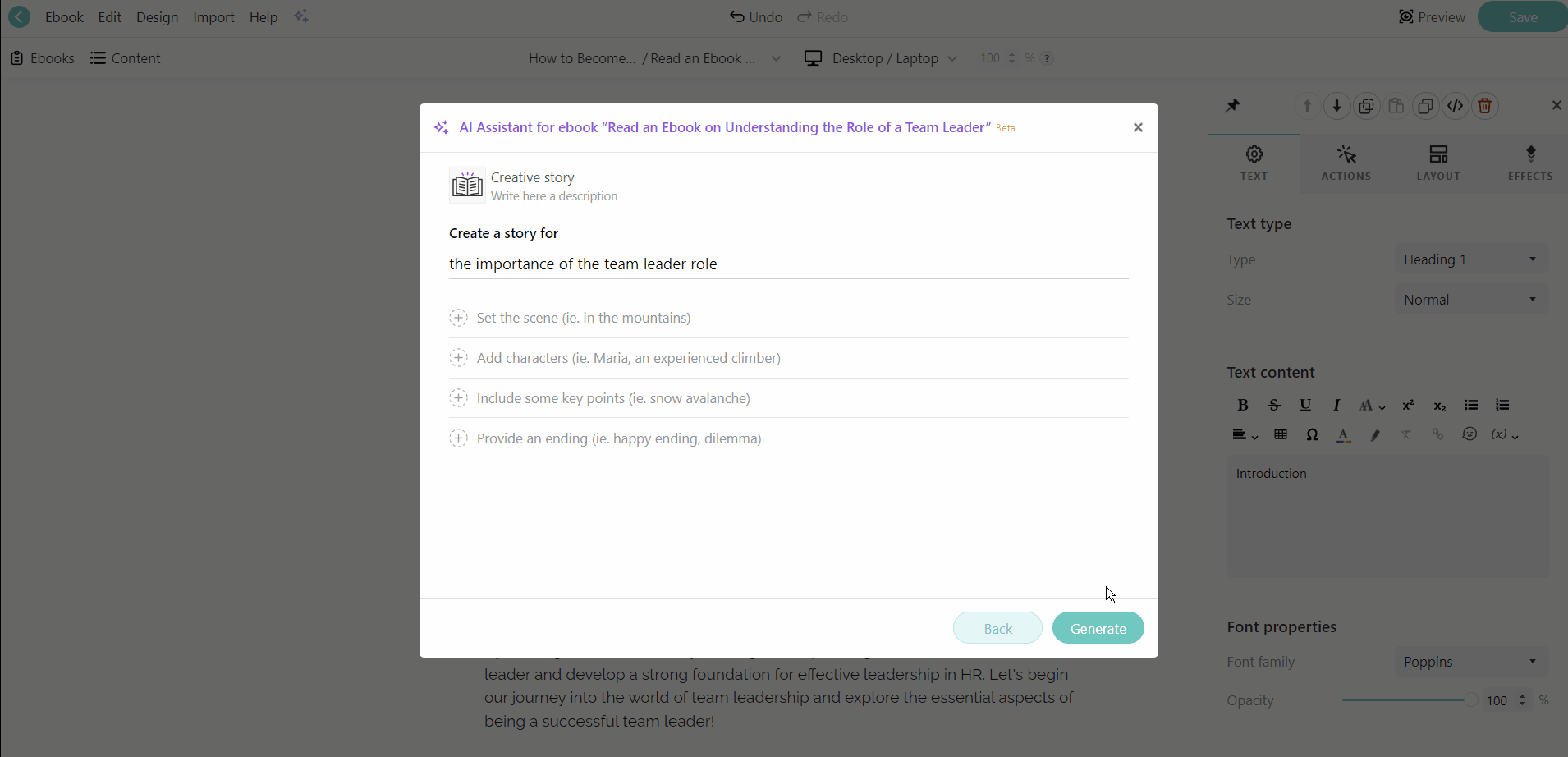
Task: Open the code editor icon
Action: [x=1456, y=106]
